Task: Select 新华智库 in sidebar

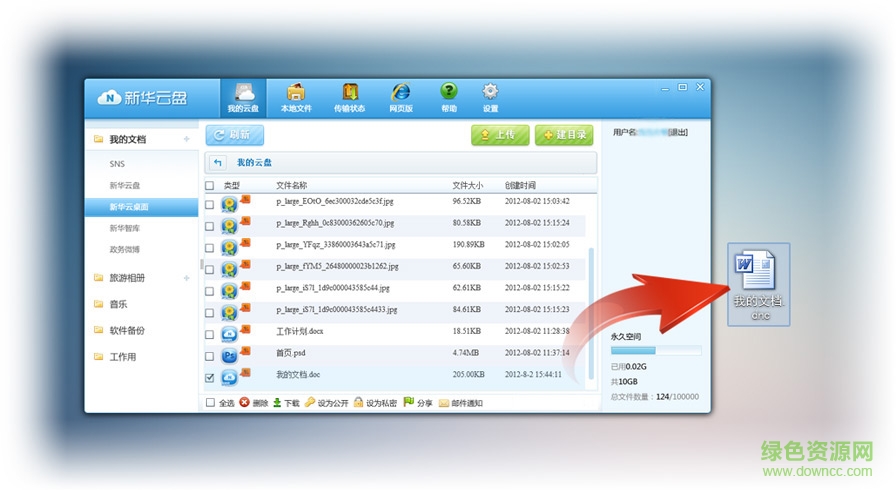Action: pos(125,228)
